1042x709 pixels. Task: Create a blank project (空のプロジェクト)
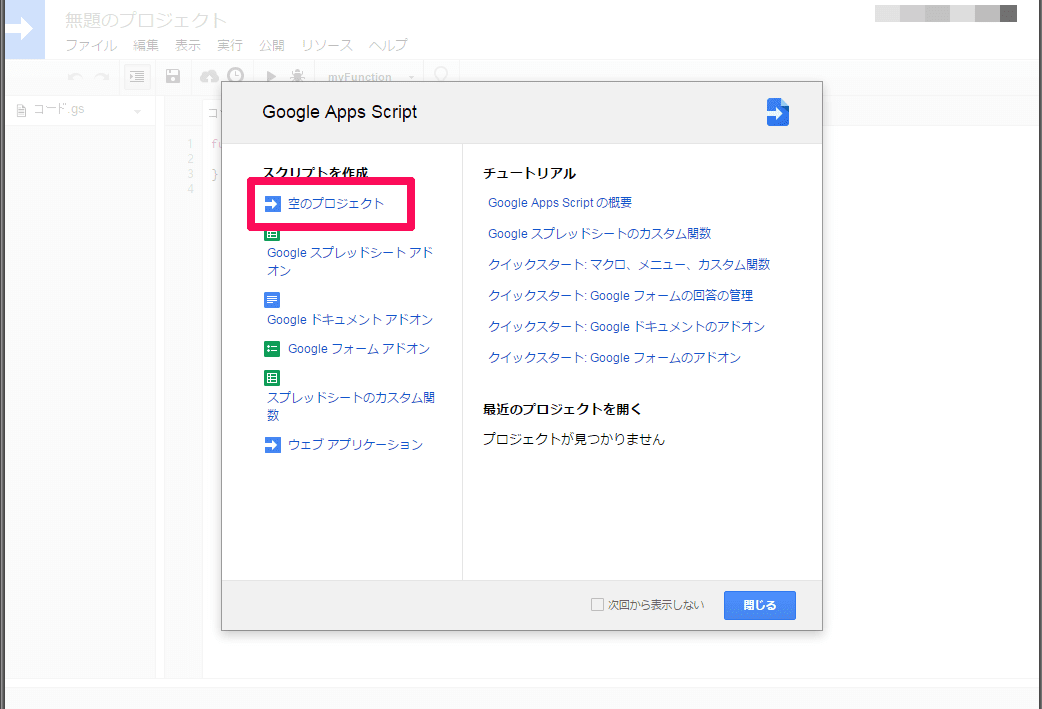pyautogui.click(x=336, y=203)
